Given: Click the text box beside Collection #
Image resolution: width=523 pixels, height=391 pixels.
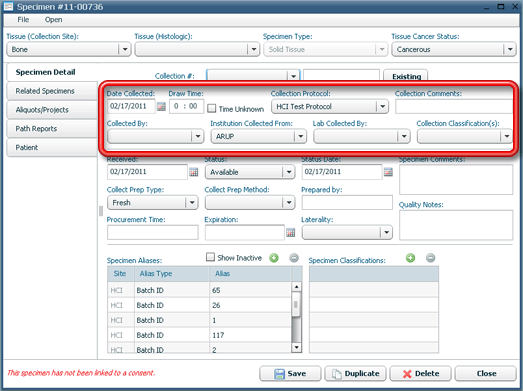Looking at the screenshot, I should tap(342, 76).
